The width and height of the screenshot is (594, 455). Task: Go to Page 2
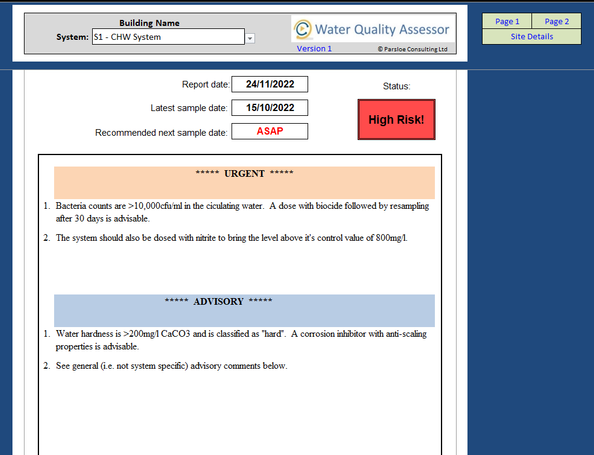556,21
